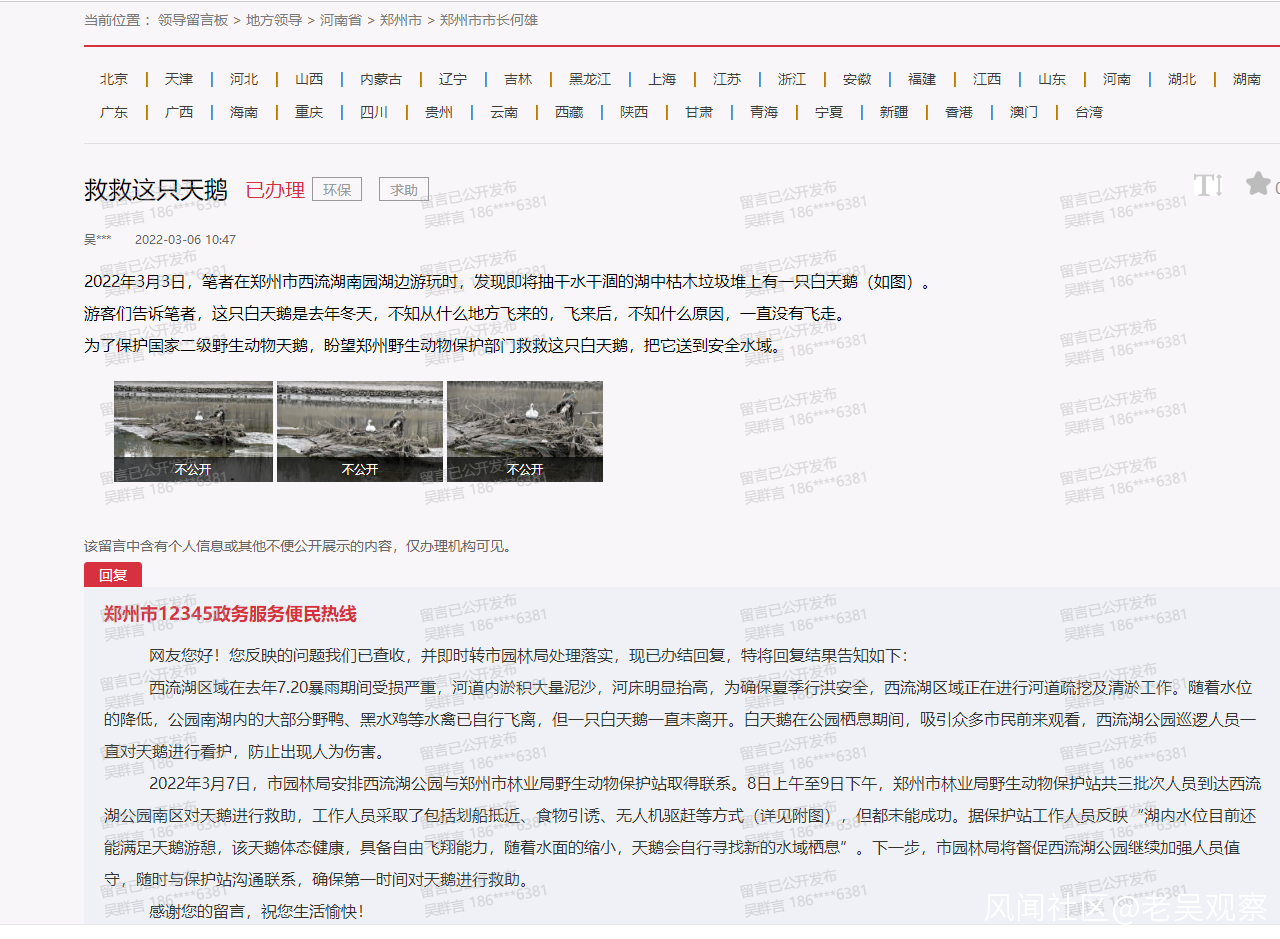This screenshot has width=1280, height=939.
Task: Choose 新疆 in the region list
Action: [894, 112]
